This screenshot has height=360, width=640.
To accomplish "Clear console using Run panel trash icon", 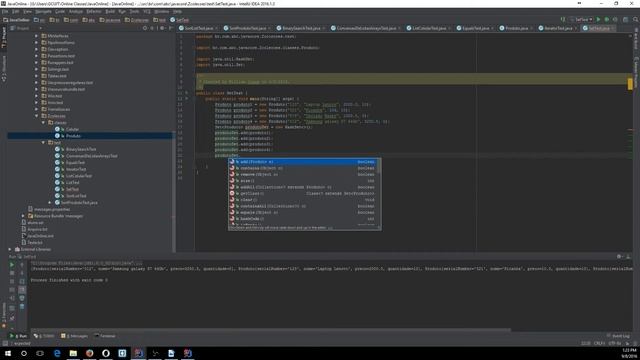I will [x=22, y=307].
